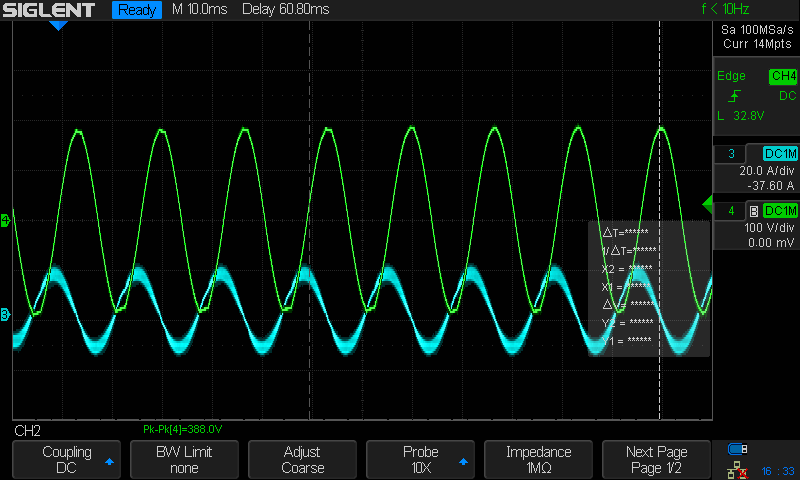Image resolution: width=800 pixels, height=480 pixels.
Task: Click the Delay 60.80ms readout
Action: coord(286,9)
